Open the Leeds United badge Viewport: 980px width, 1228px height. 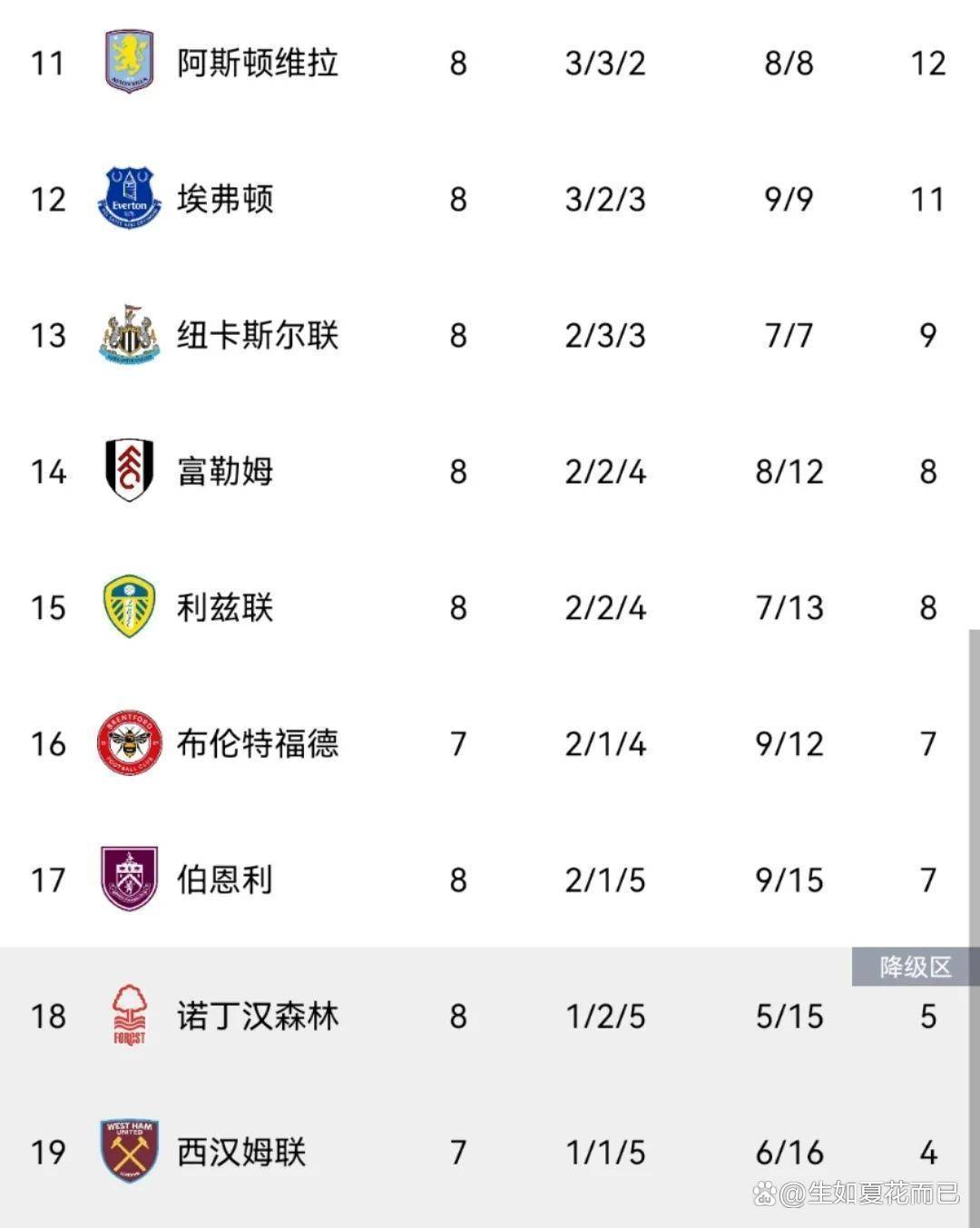click(x=129, y=606)
